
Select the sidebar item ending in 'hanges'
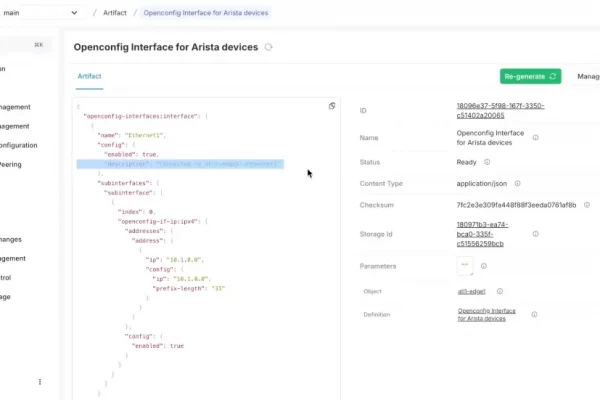[x=11, y=239]
